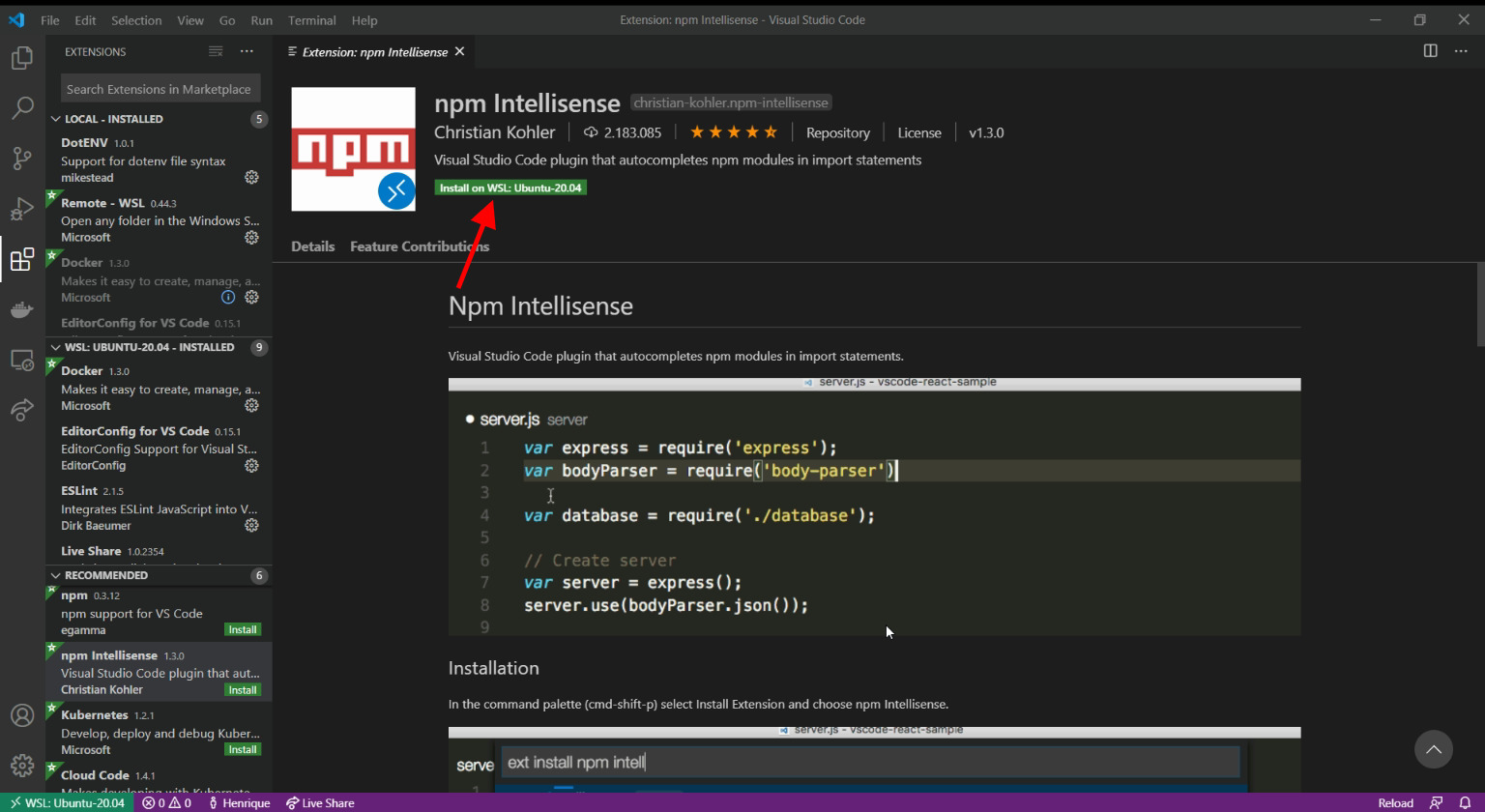Click Live Share in the status bar
The width and height of the screenshot is (1485, 812).
320,802
